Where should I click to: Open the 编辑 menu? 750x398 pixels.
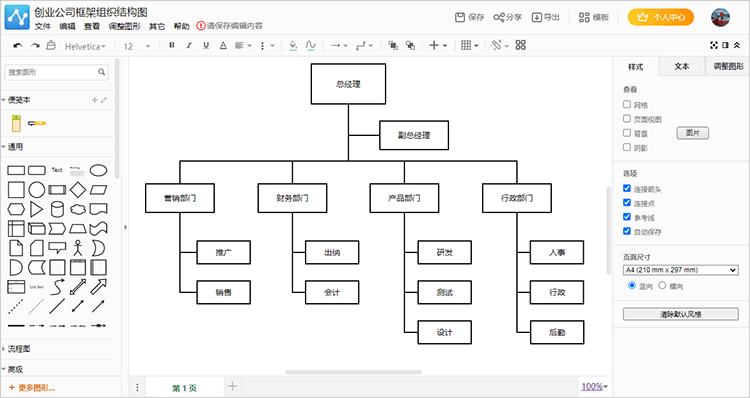[67, 26]
